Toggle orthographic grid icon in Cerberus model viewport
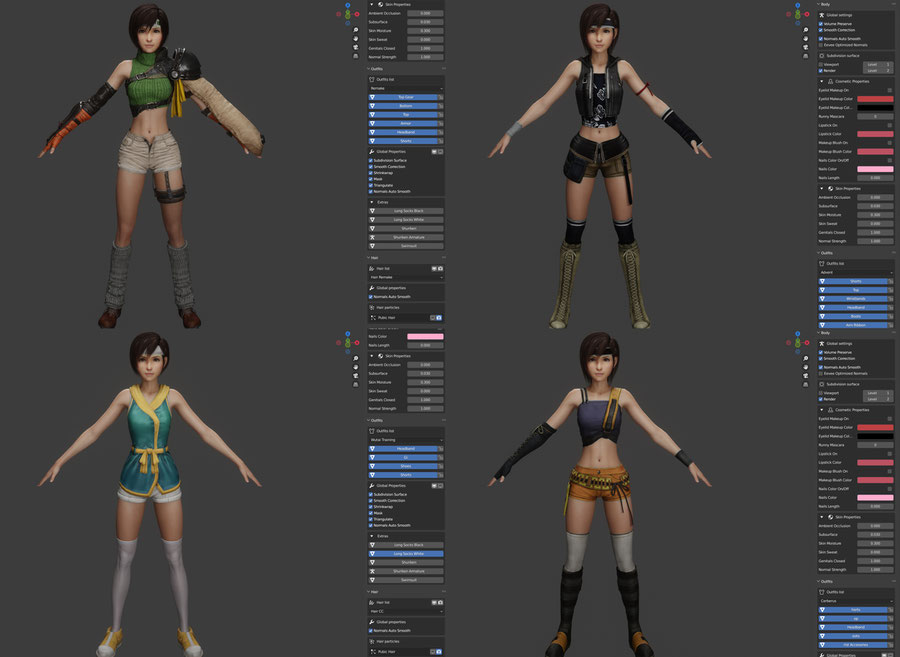Image resolution: width=900 pixels, height=657 pixels. coord(805,384)
